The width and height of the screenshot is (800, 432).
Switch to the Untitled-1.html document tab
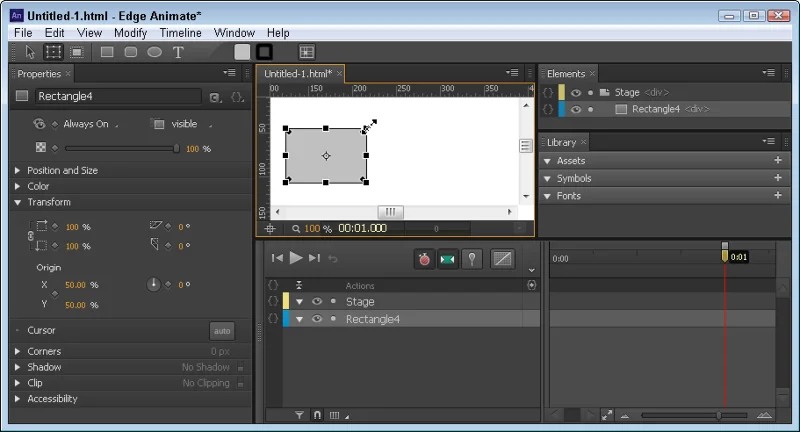click(x=298, y=73)
